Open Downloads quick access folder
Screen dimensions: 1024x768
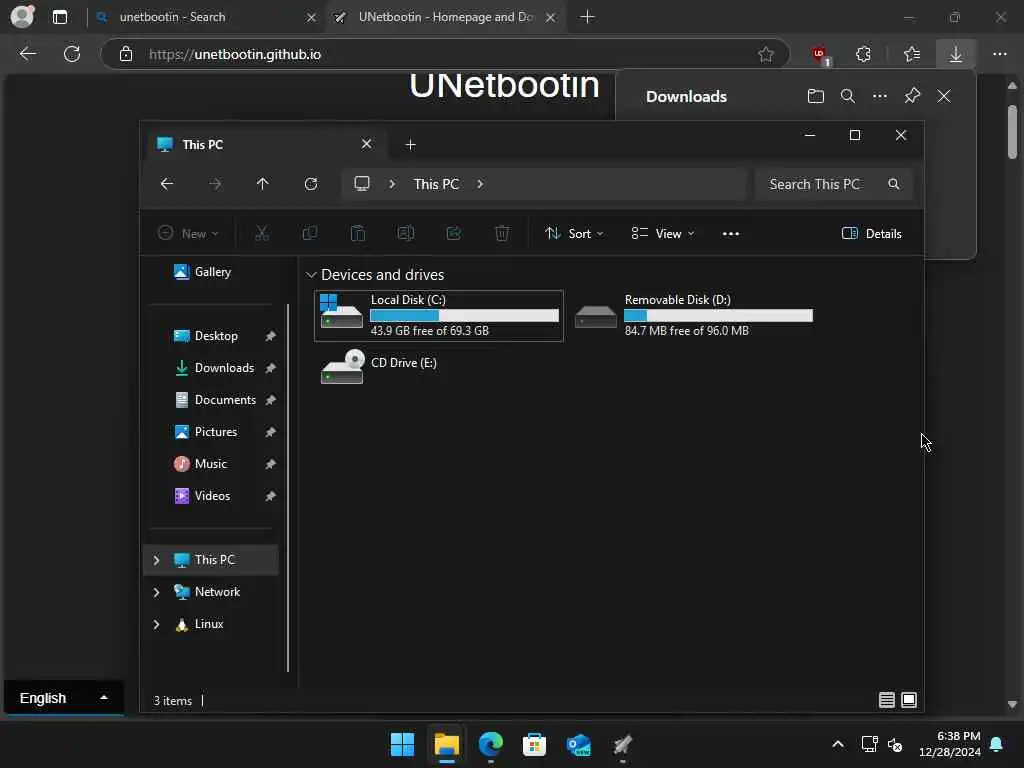click(213, 368)
